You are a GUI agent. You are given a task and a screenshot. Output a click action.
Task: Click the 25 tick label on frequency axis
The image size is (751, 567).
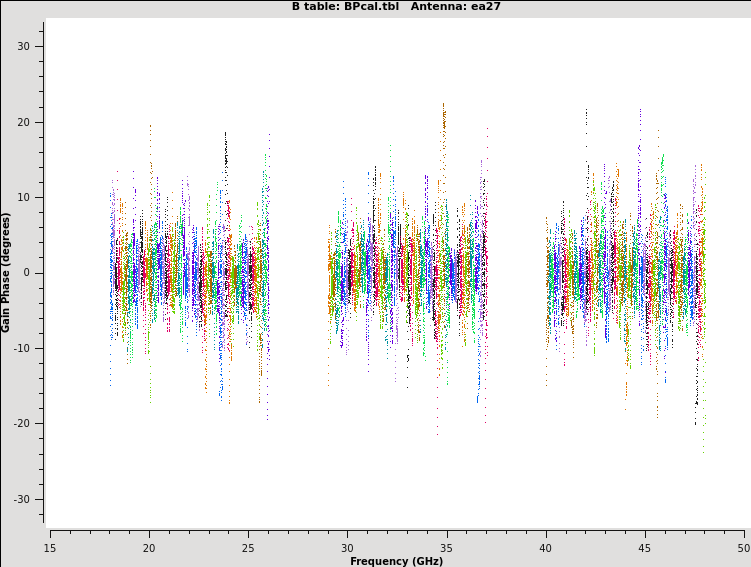pos(248,547)
